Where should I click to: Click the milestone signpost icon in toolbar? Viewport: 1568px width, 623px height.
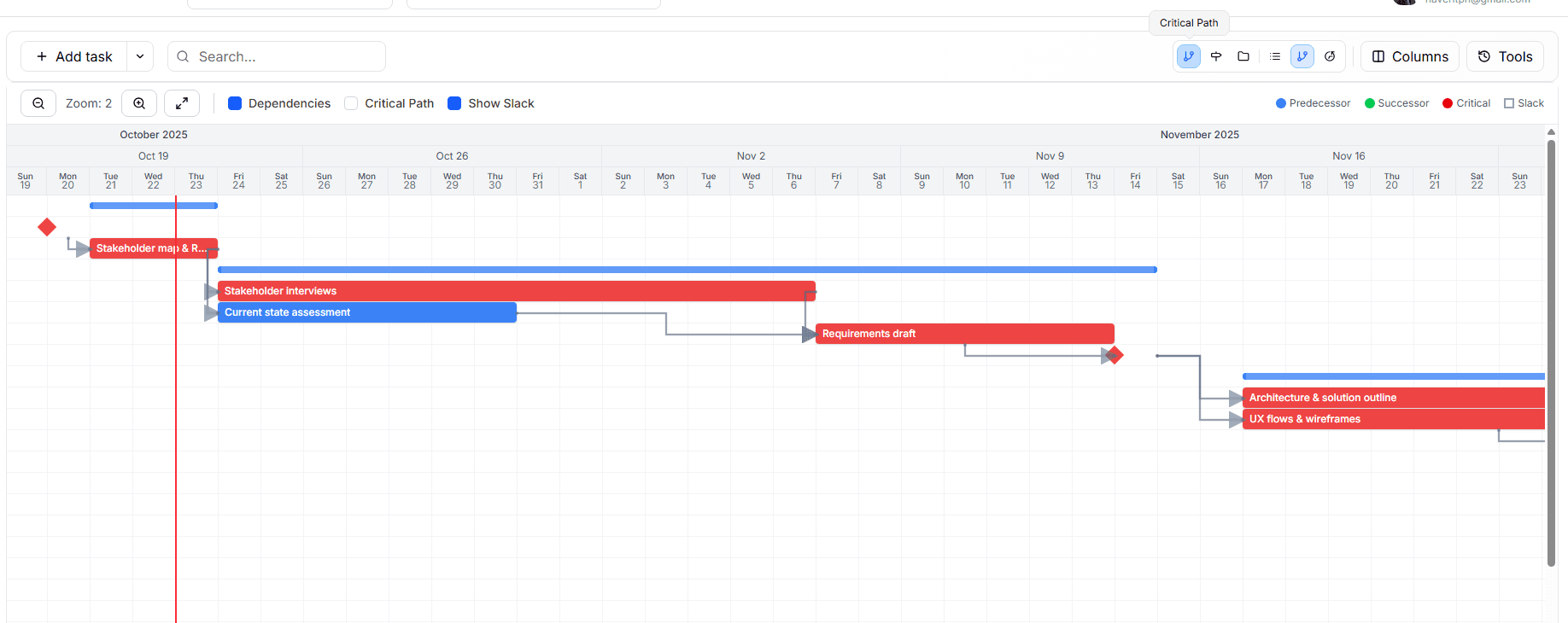(1216, 56)
